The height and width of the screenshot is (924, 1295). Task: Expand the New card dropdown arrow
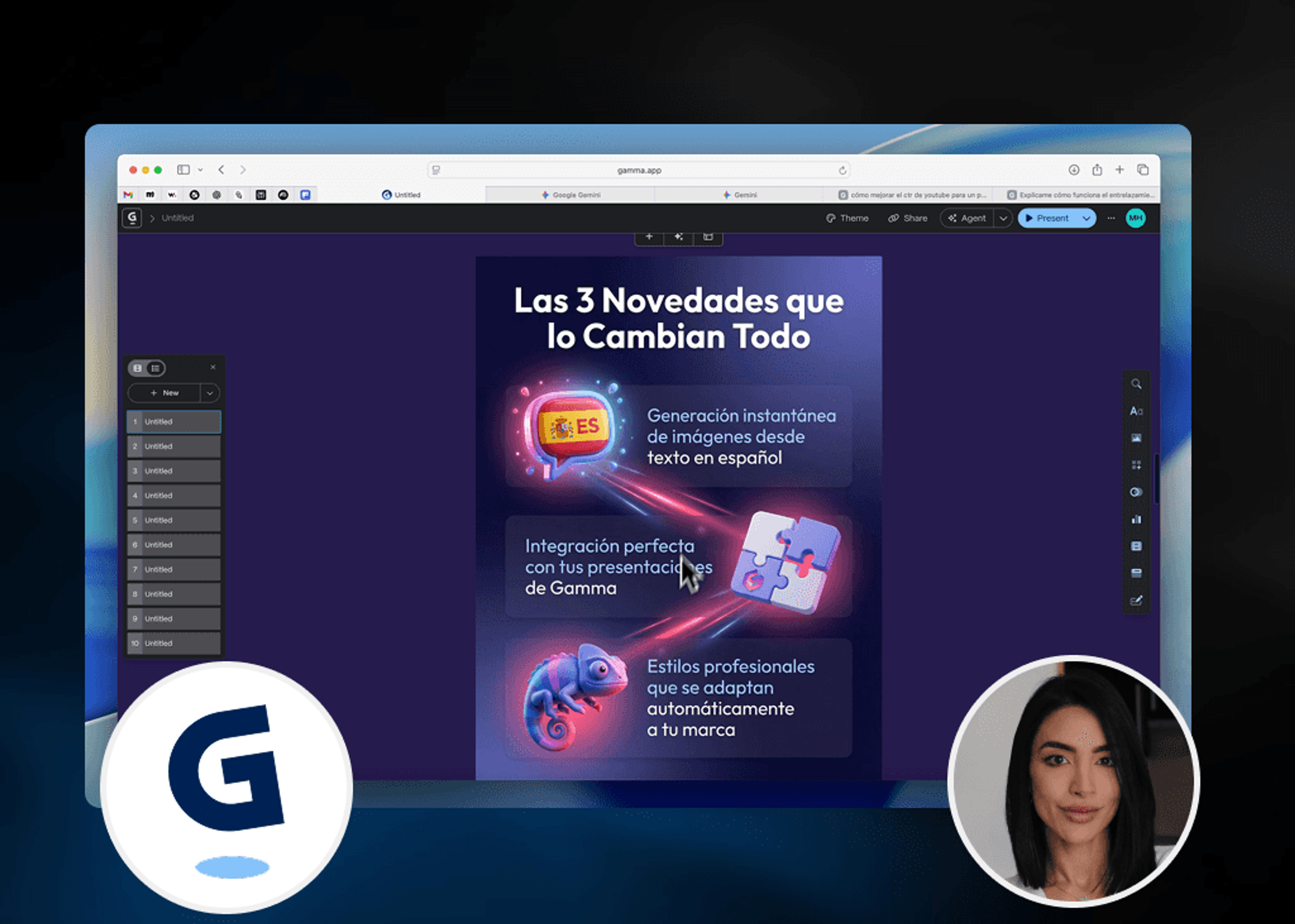coord(209,393)
